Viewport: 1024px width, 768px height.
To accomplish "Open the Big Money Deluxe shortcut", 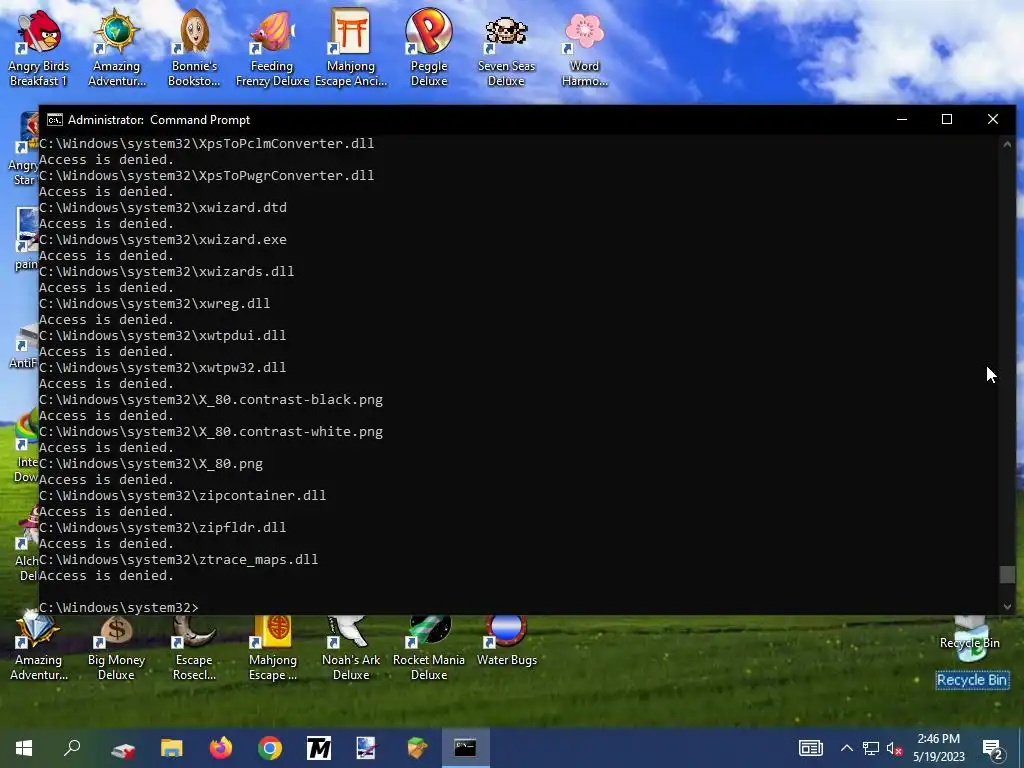I will click(116, 648).
